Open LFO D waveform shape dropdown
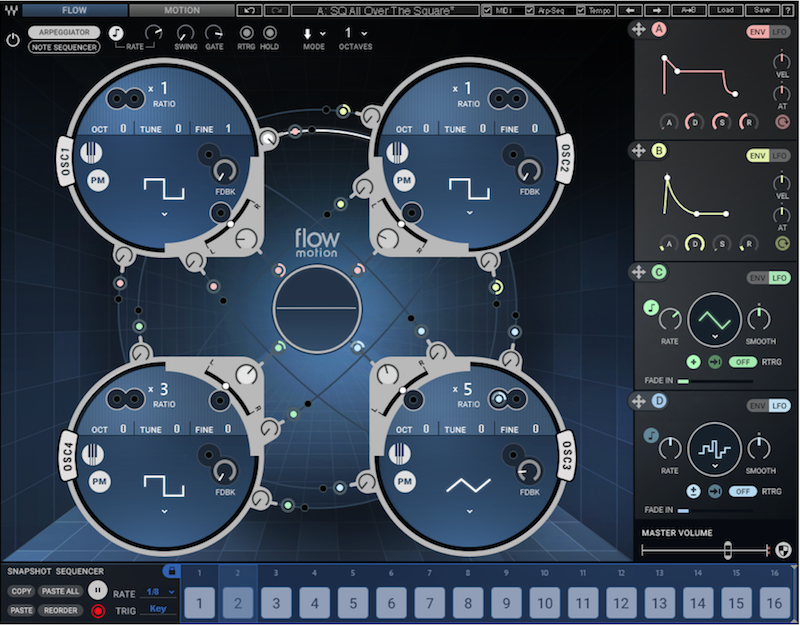The width and height of the screenshot is (800, 625). click(x=714, y=466)
